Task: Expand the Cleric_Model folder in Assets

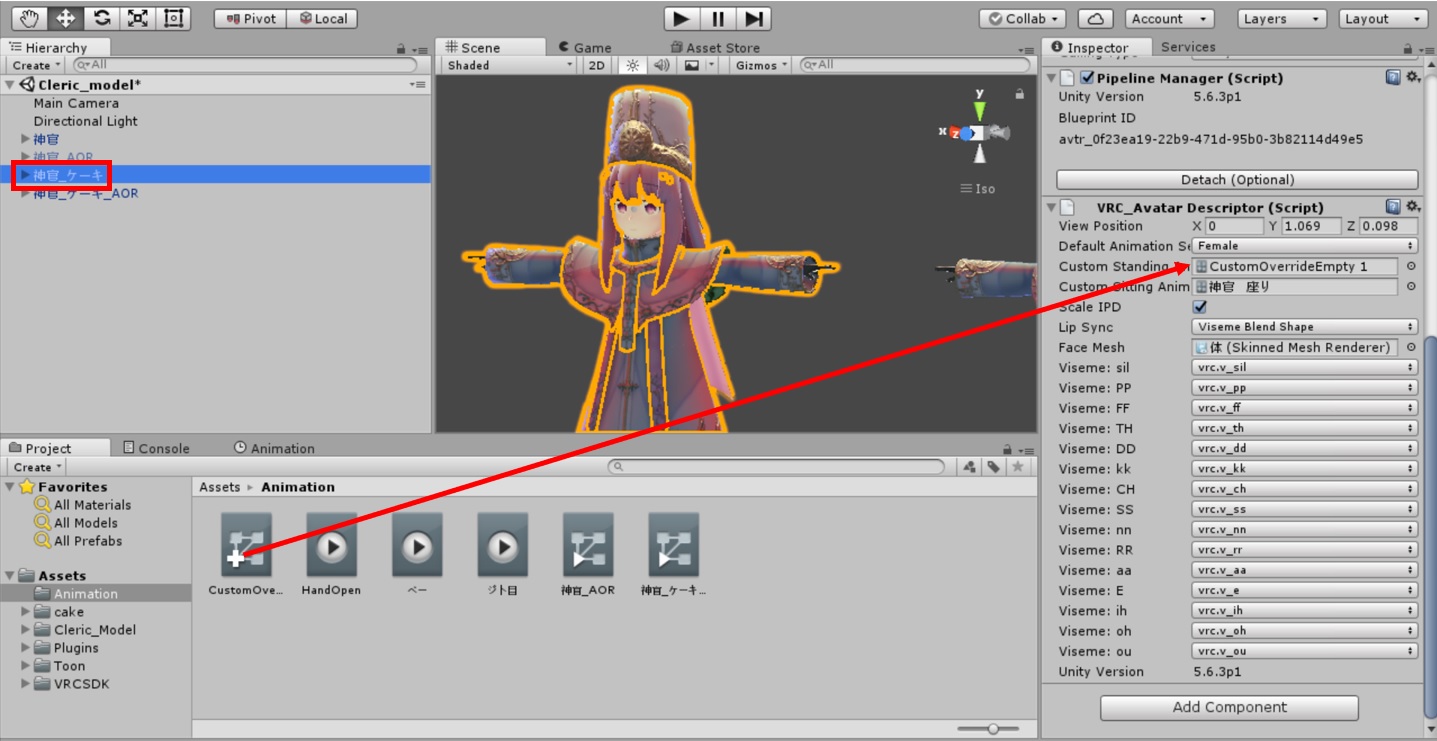Action: (x=26, y=630)
